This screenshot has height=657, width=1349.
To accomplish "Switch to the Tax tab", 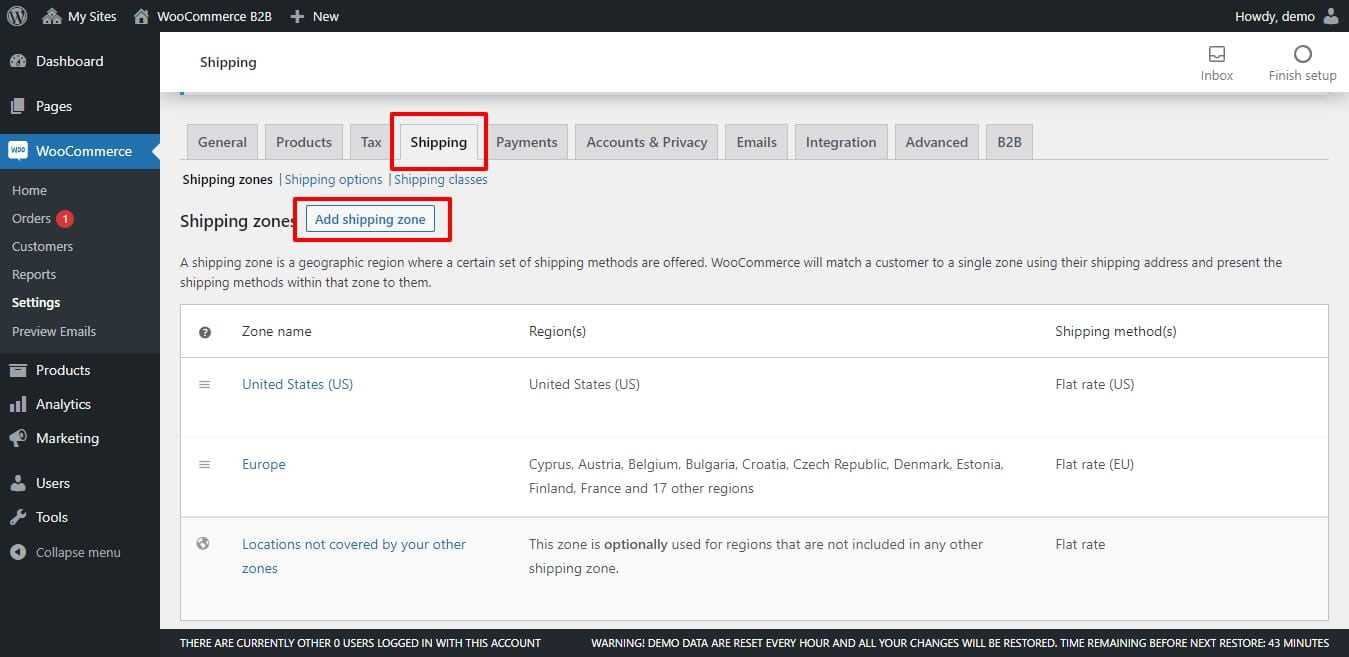I will (371, 142).
